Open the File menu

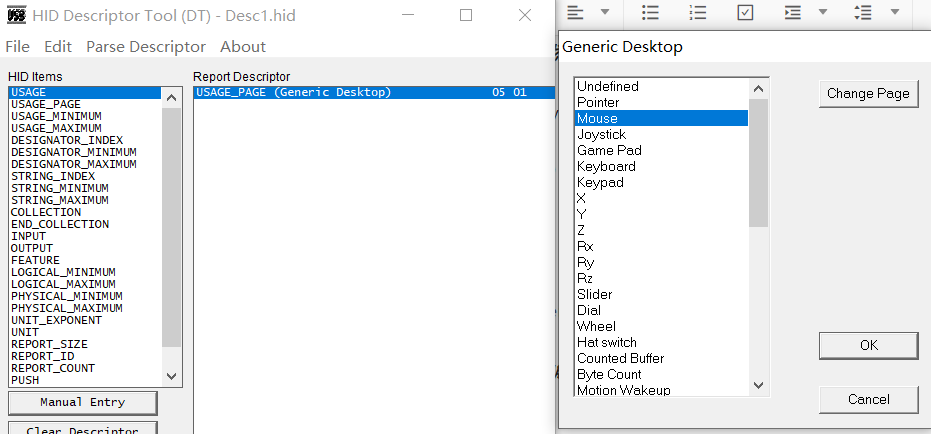click(x=18, y=47)
